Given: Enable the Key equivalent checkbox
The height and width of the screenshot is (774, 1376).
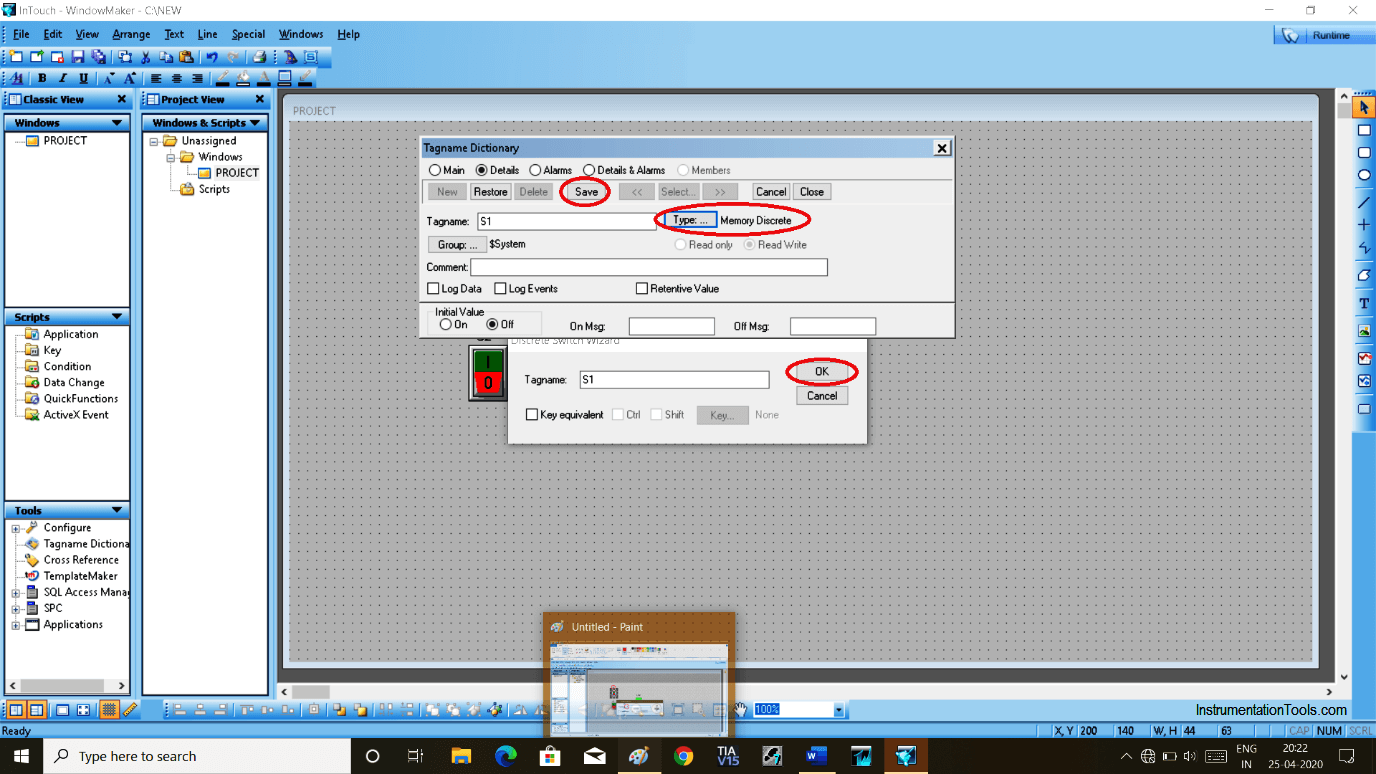Looking at the screenshot, I should pos(532,415).
